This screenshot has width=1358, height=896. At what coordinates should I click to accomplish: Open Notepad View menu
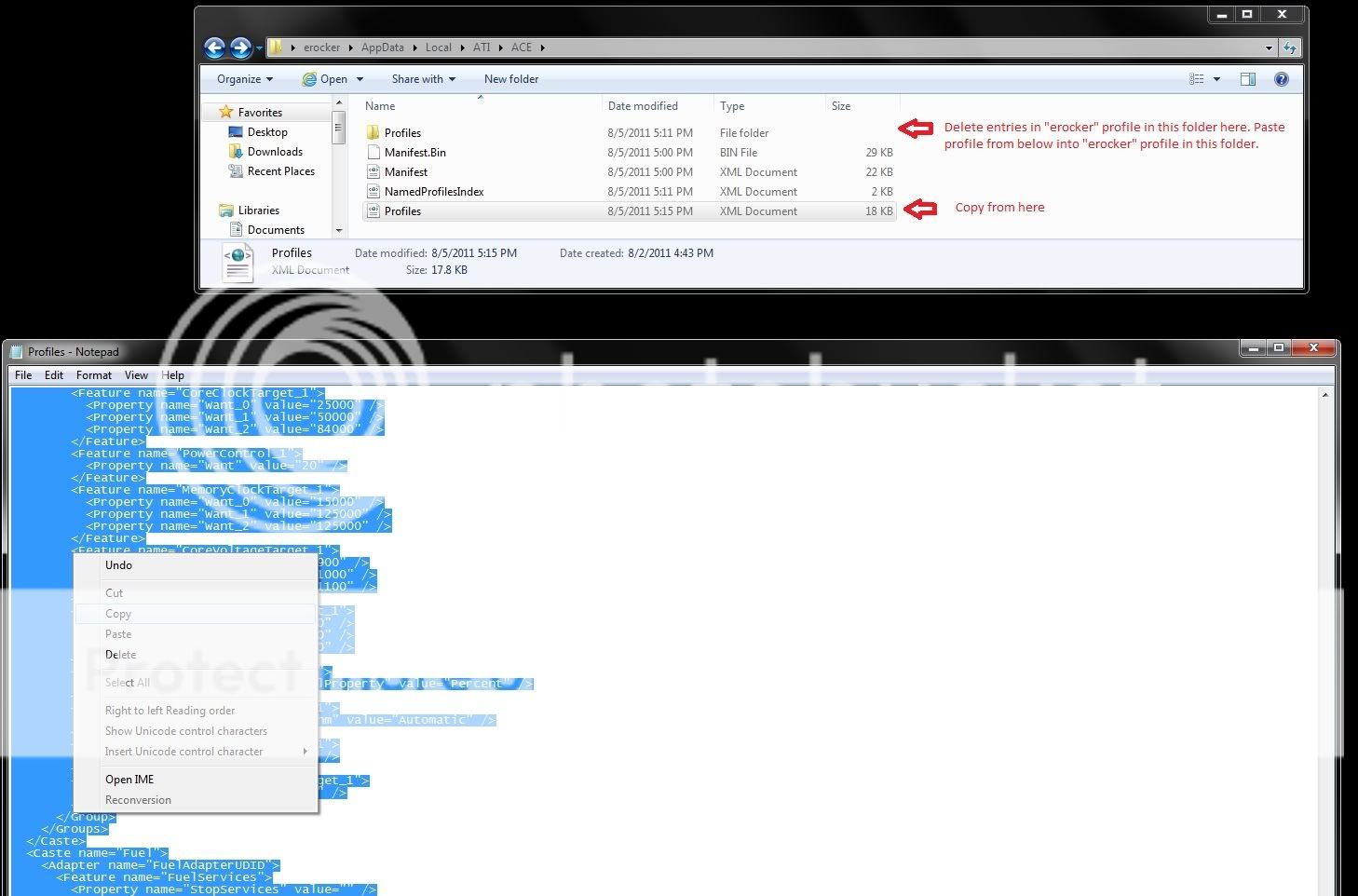(136, 375)
